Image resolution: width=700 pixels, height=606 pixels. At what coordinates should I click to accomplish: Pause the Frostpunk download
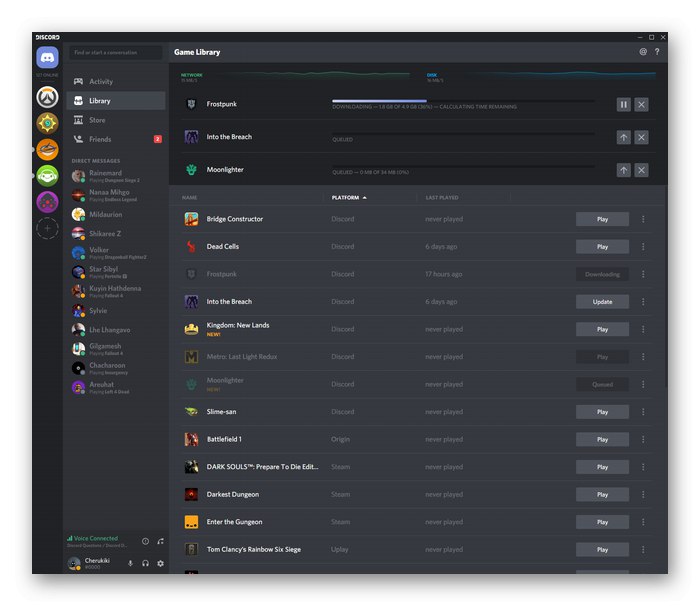[624, 105]
